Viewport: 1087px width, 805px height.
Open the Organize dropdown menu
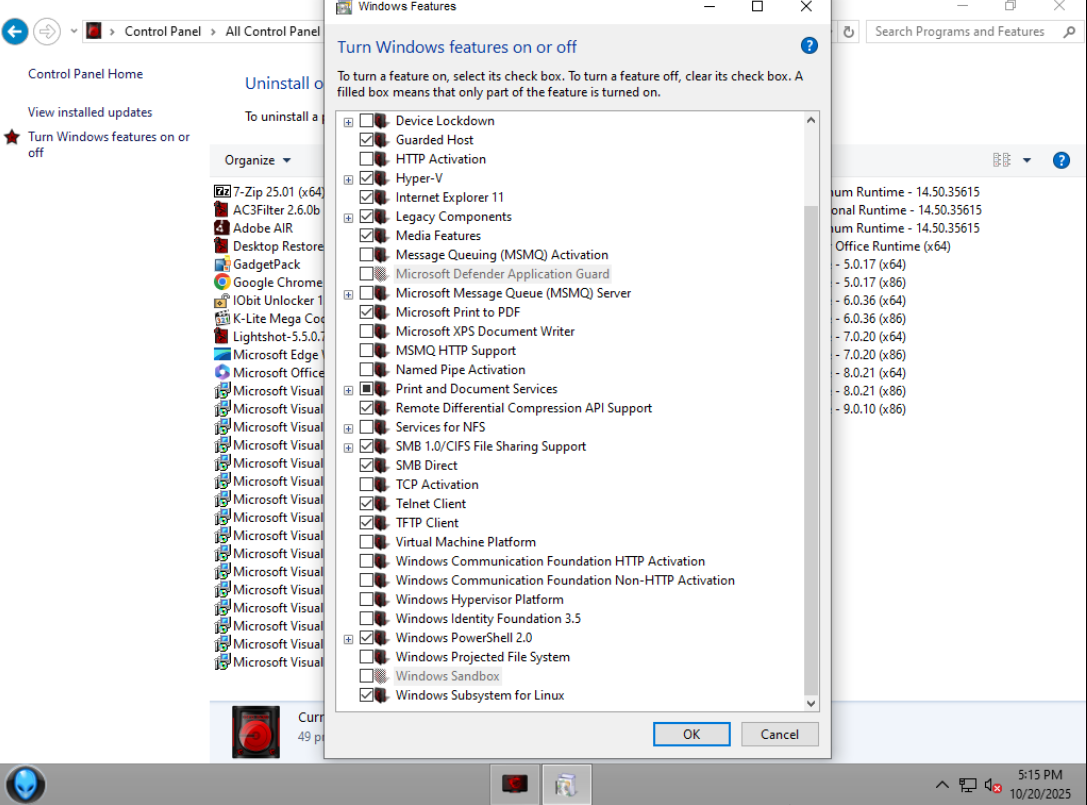(x=257, y=160)
